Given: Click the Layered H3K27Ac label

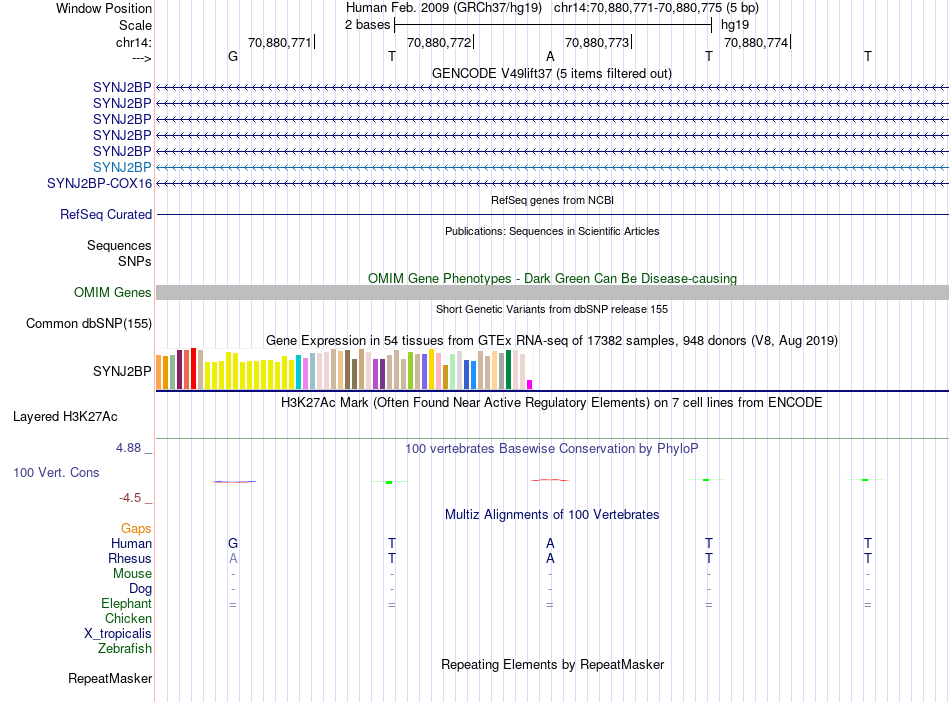Looking at the screenshot, I should point(65,417).
